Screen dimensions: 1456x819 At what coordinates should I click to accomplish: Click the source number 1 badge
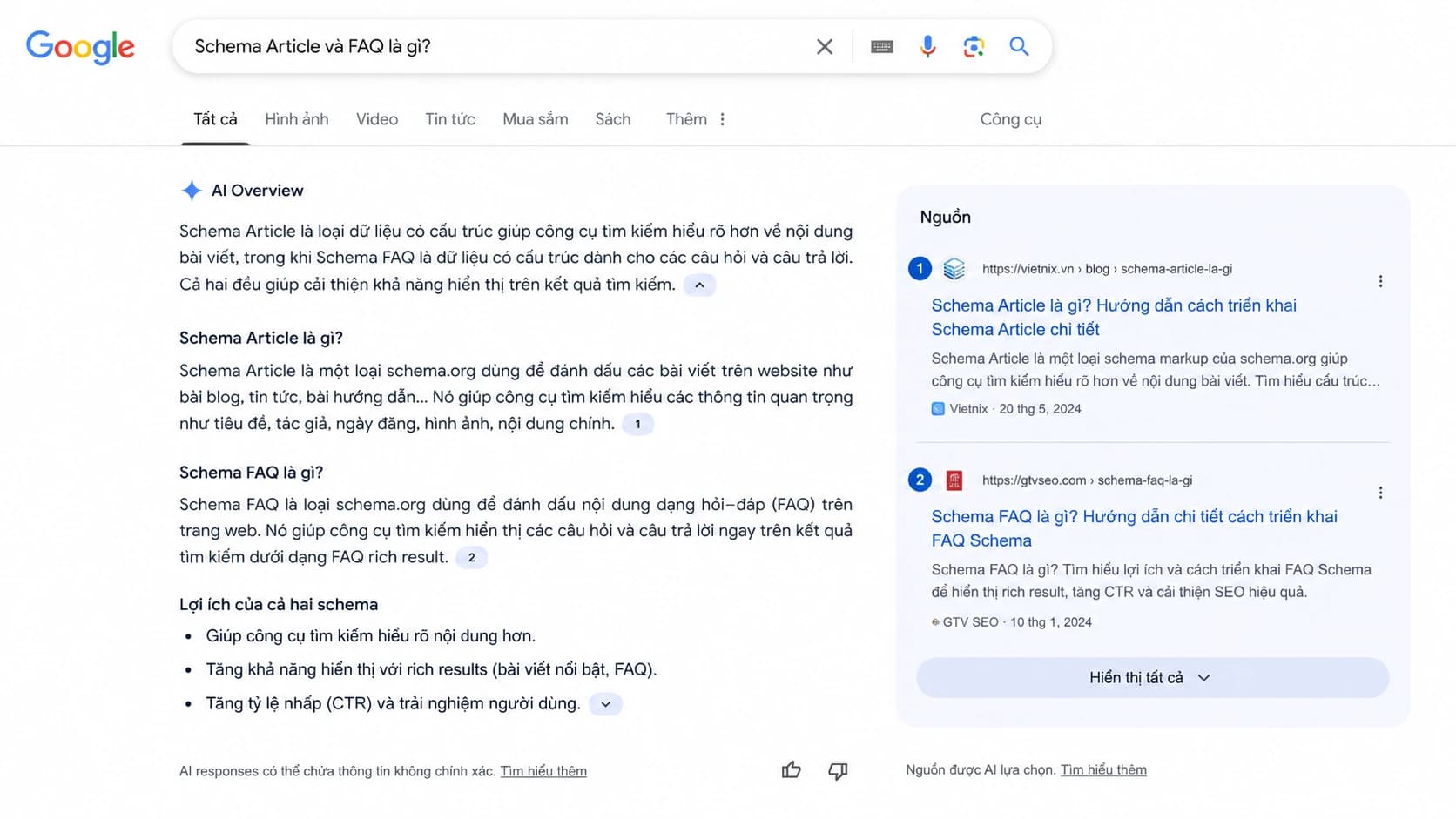click(920, 269)
